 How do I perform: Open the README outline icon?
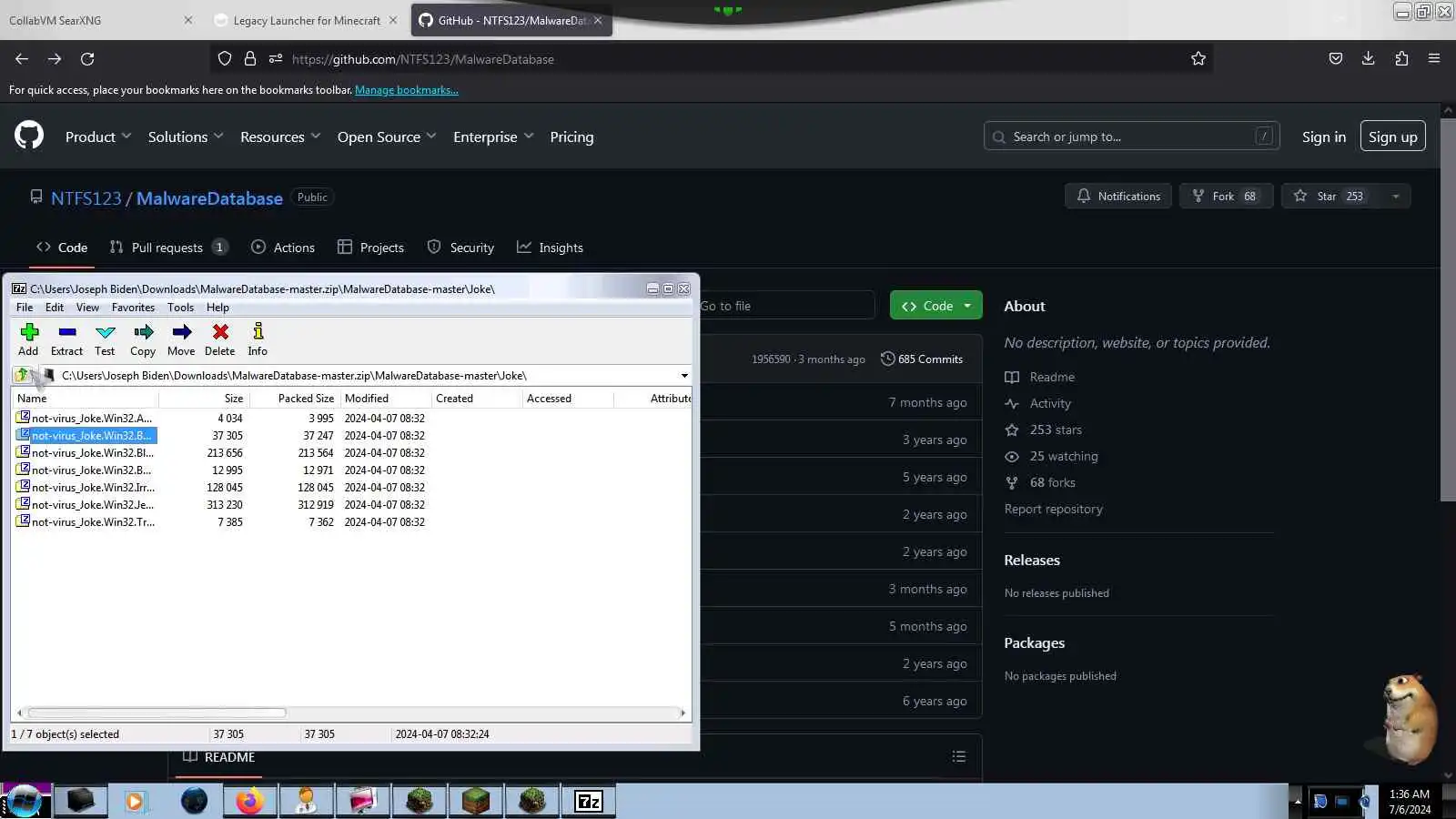pyautogui.click(x=958, y=756)
